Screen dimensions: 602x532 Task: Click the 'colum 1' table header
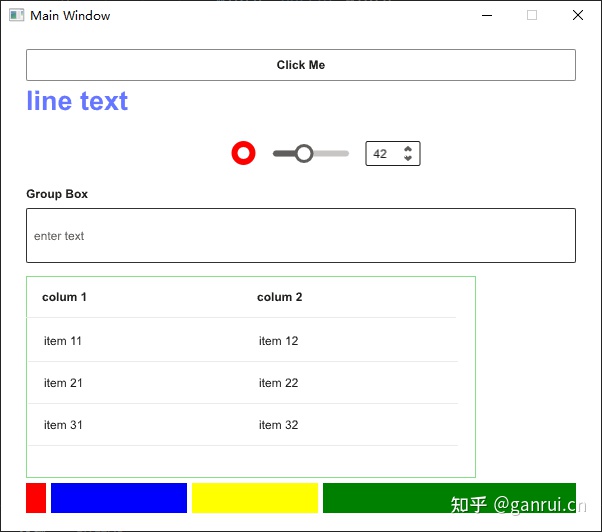[64, 297]
